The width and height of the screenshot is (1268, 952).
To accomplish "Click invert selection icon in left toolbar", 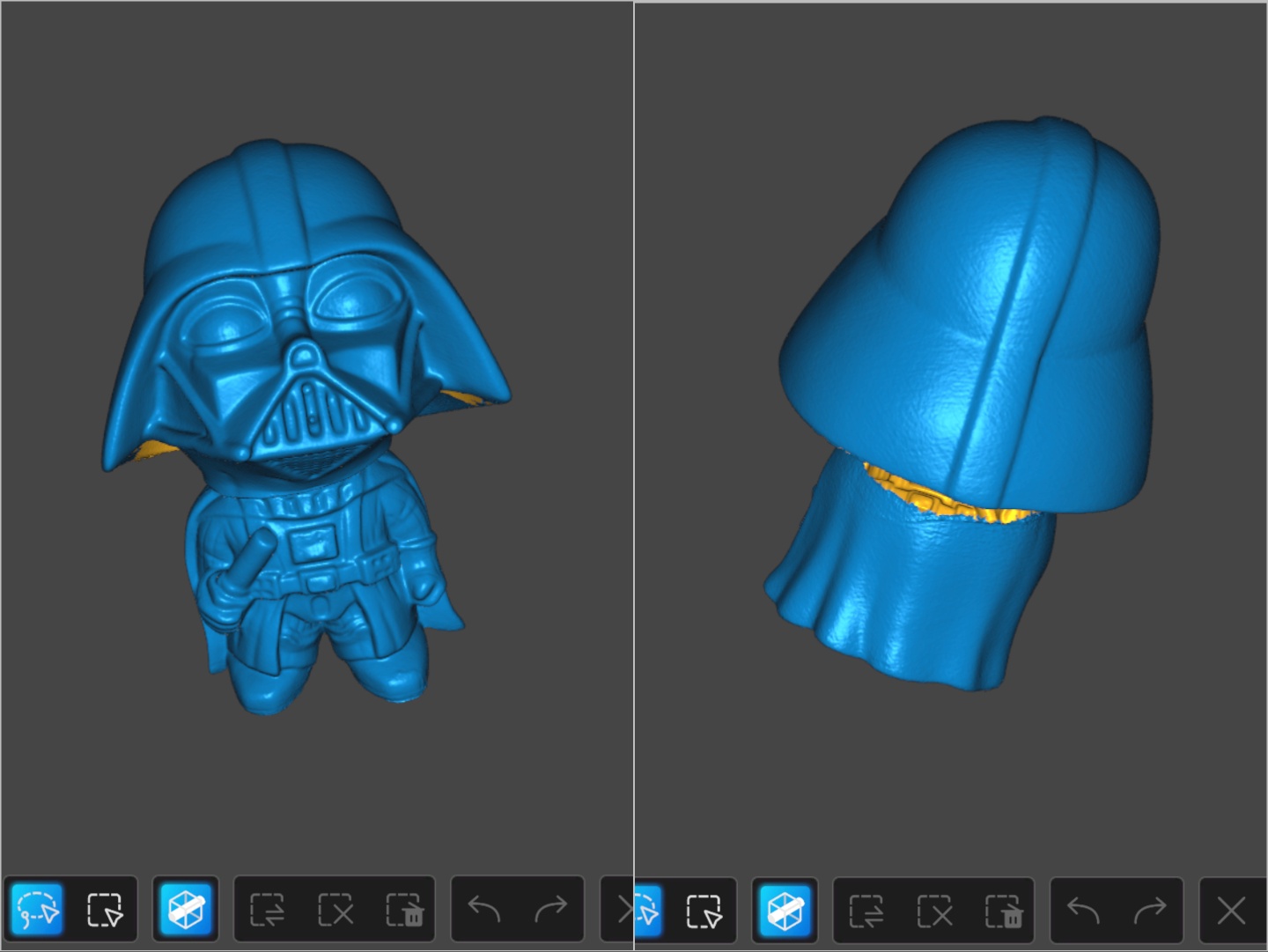I will [267, 910].
